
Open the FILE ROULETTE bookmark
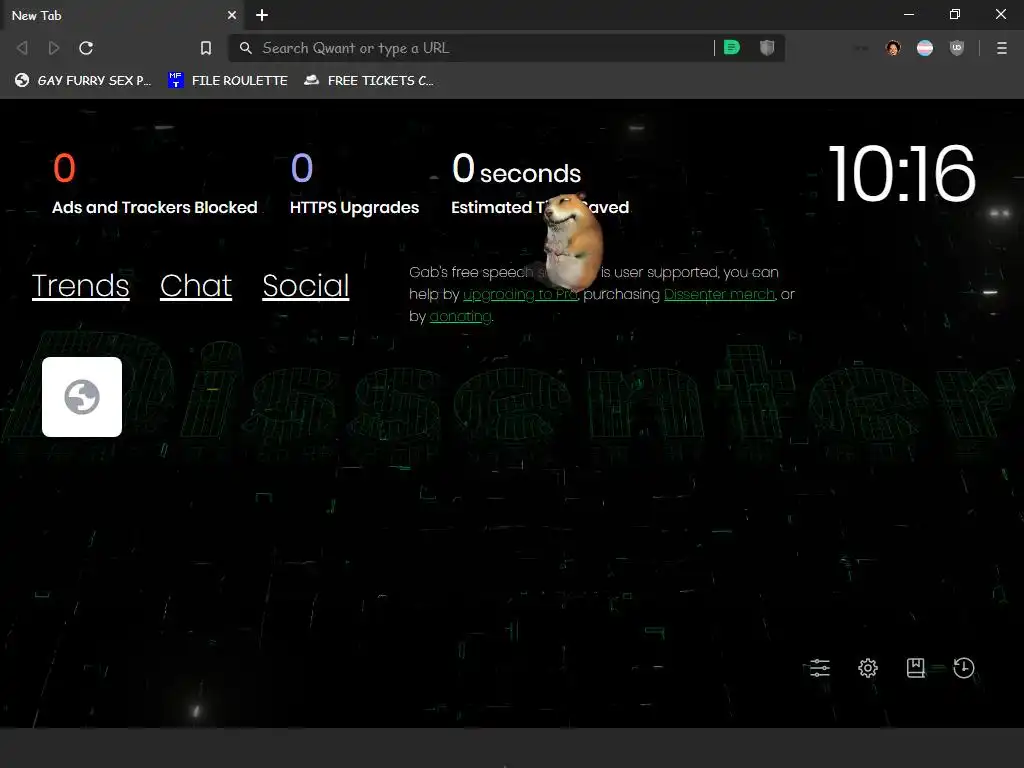click(x=227, y=80)
